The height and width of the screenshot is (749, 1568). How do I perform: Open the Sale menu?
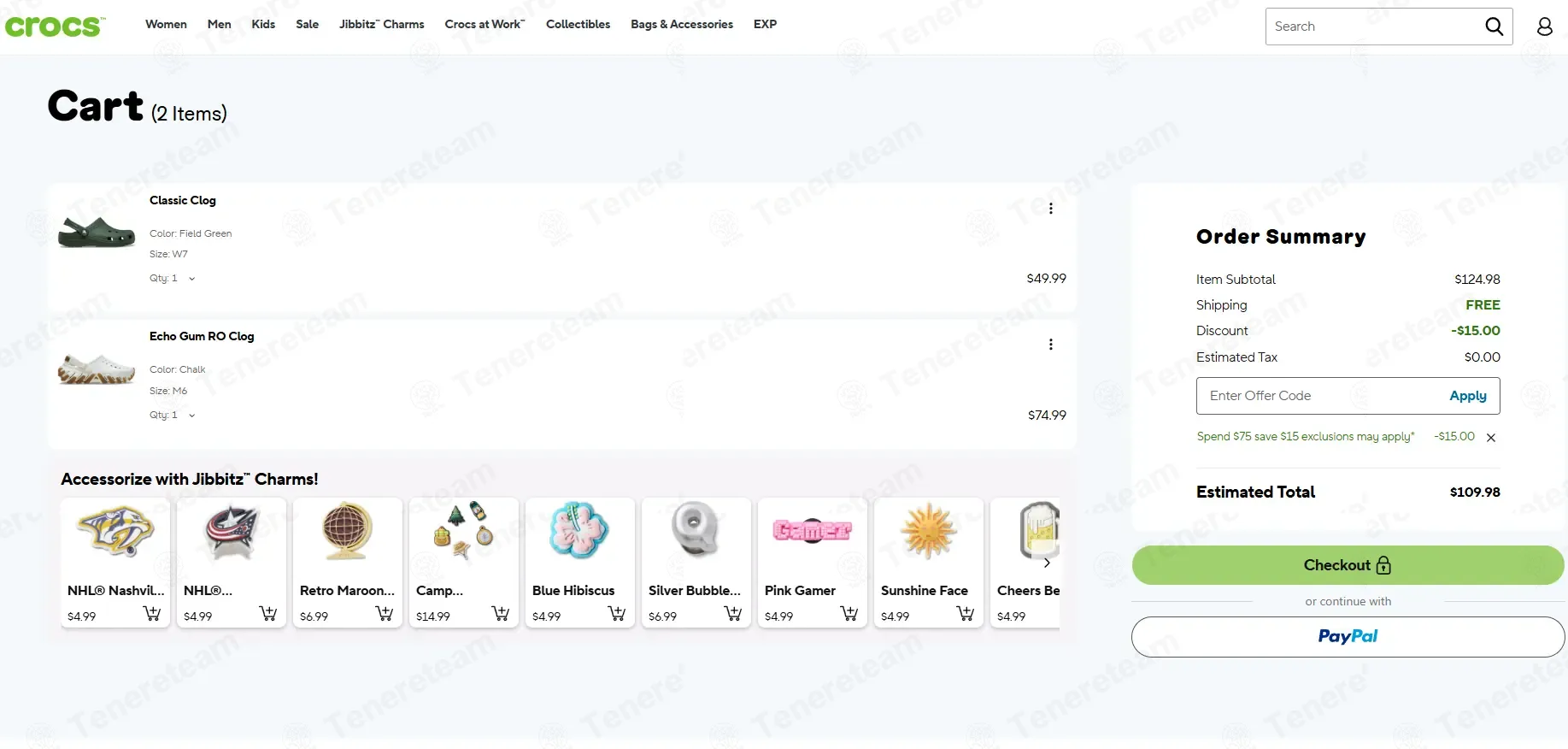307,24
